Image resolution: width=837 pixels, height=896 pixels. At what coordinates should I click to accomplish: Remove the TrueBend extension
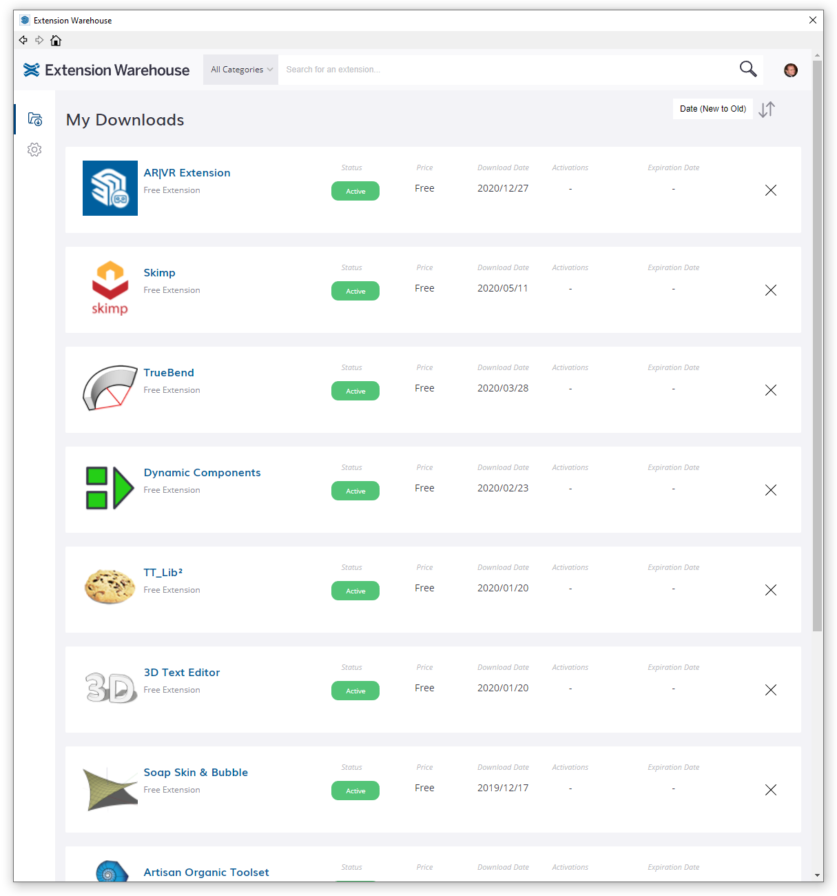pos(770,390)
